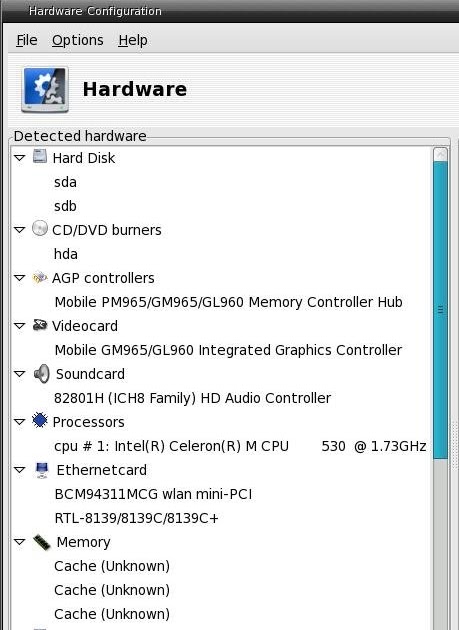Click the Hard Disk drive icon
The height and width of the screenshot is (630, 459).
click(x=40, y=156)
